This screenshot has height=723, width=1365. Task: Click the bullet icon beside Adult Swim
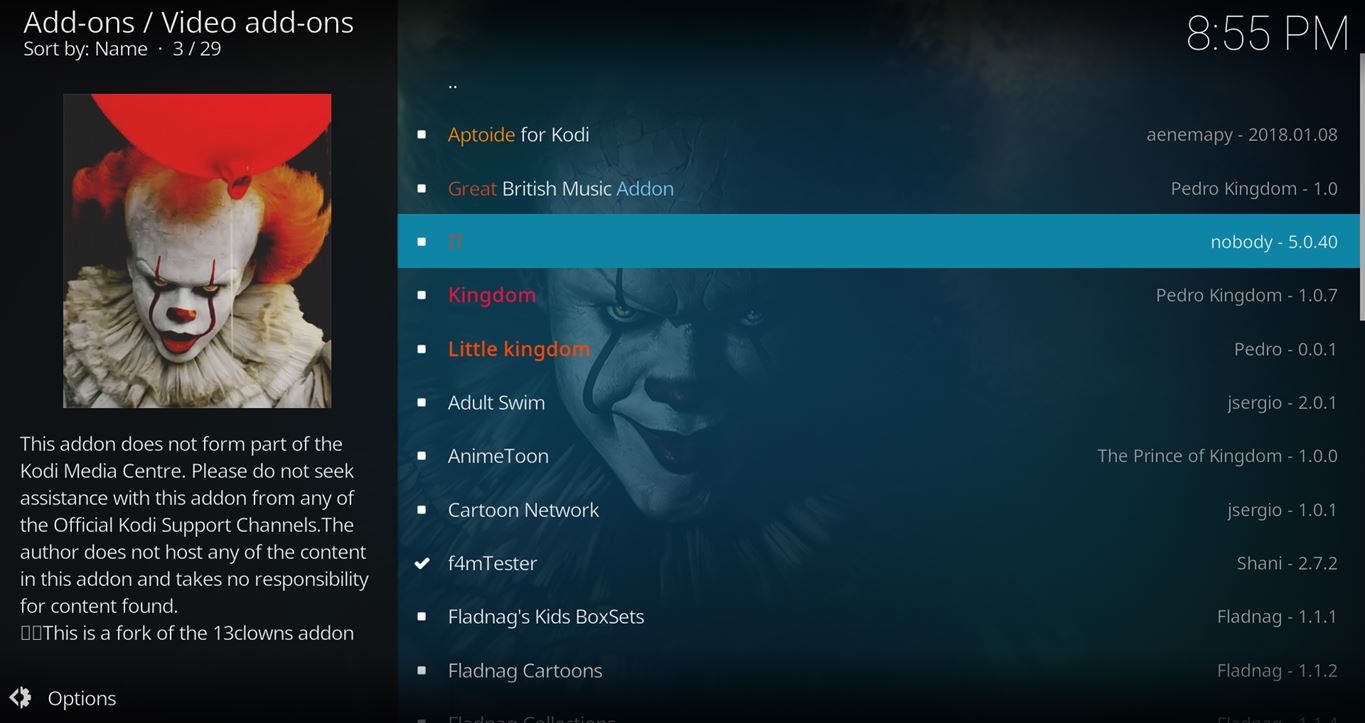[422, 402]
